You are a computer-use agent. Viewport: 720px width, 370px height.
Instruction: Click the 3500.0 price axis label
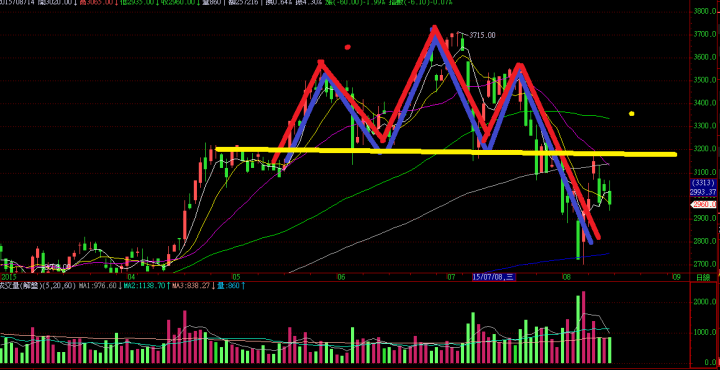click(x=705, y=80)
